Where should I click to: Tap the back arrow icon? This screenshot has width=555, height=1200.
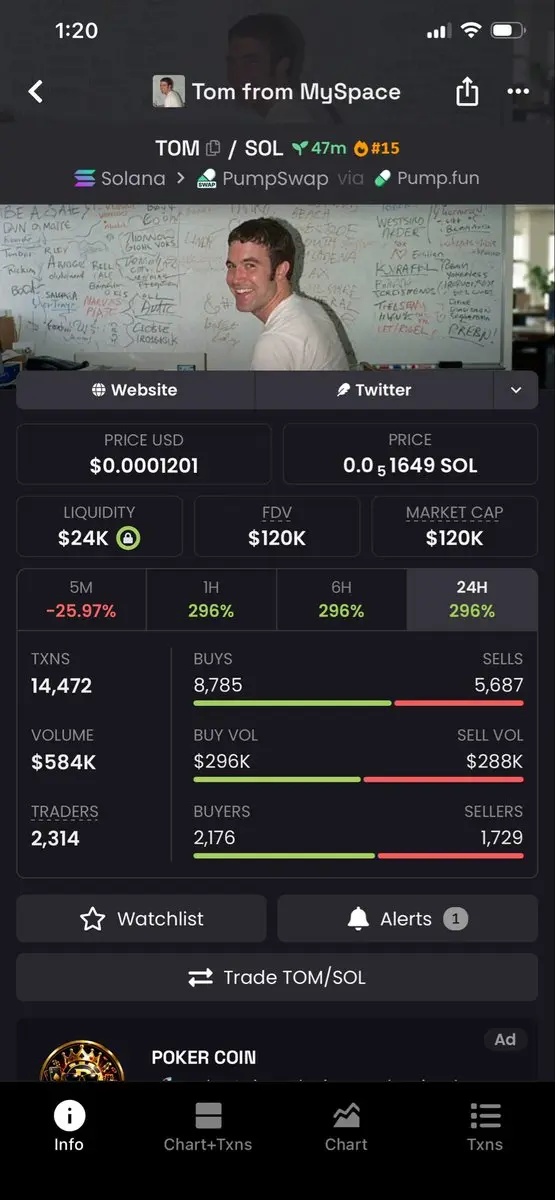pyautogui.click(x=36, y=92)
